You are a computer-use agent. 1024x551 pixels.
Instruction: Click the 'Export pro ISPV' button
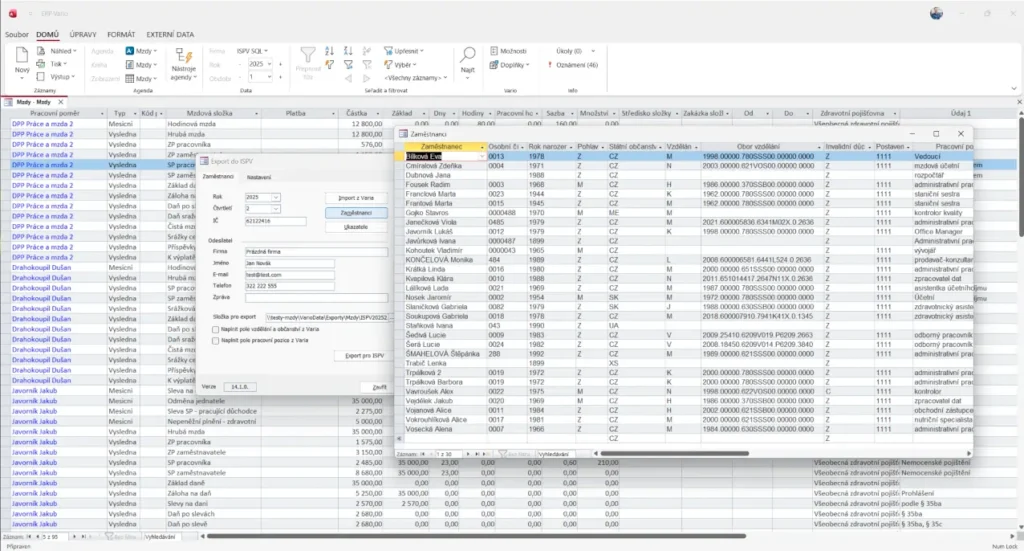364,355
